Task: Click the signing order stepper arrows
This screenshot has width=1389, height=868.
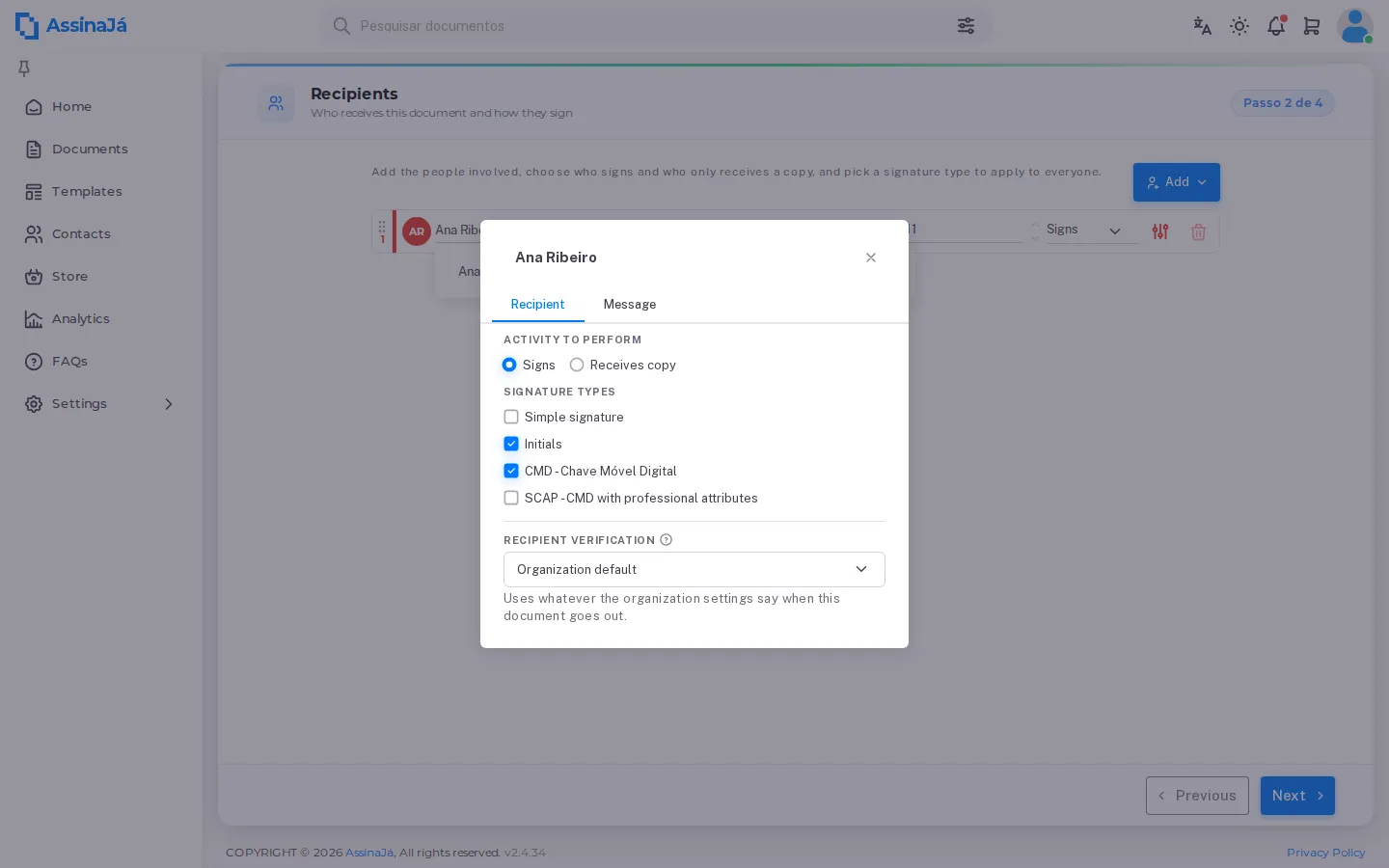Action: (1035, 231)
